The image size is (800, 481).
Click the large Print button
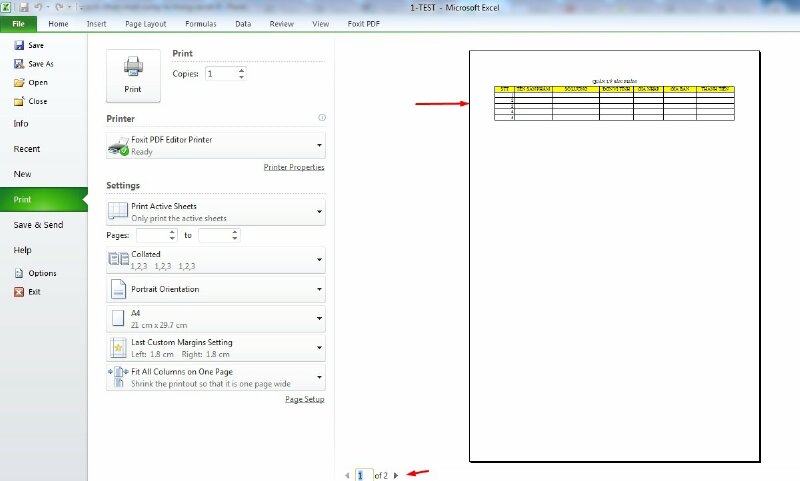[133, 76]
